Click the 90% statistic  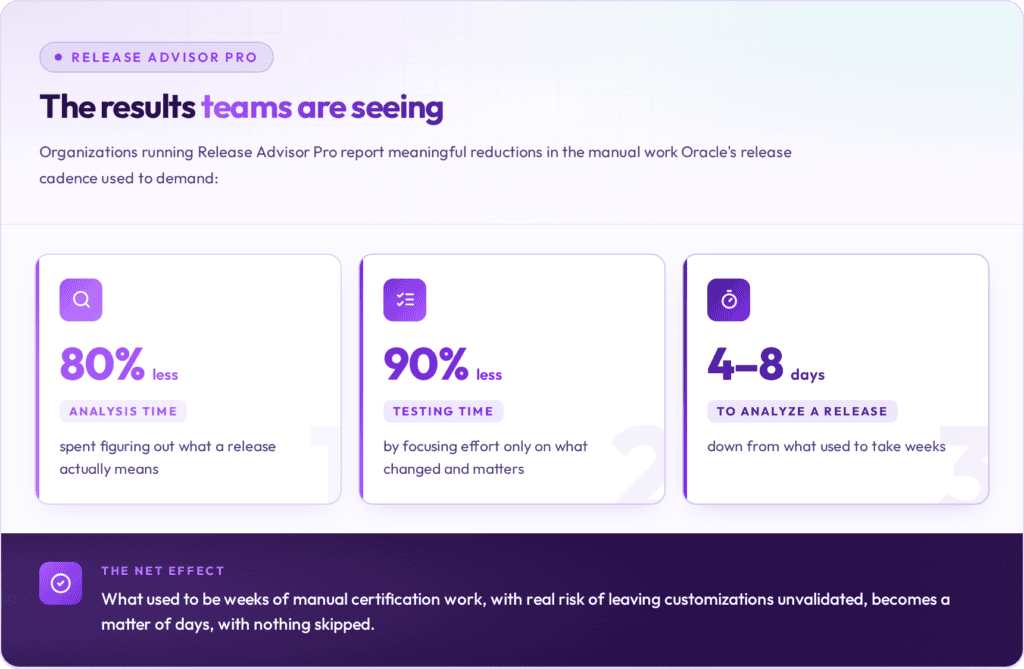[426, 364]
